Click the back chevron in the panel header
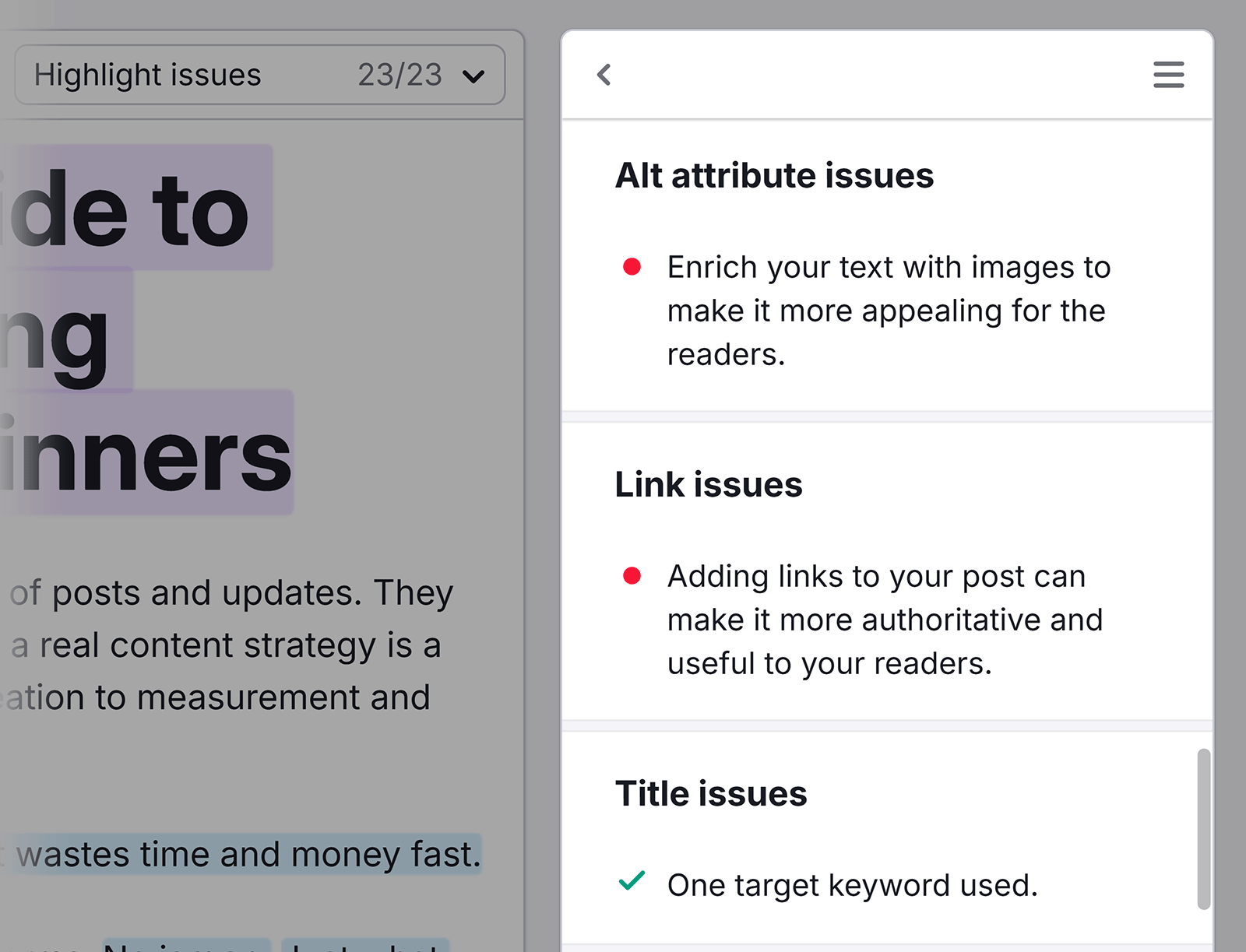This screenshot has height=952, width=1246. tap(603, 75)
